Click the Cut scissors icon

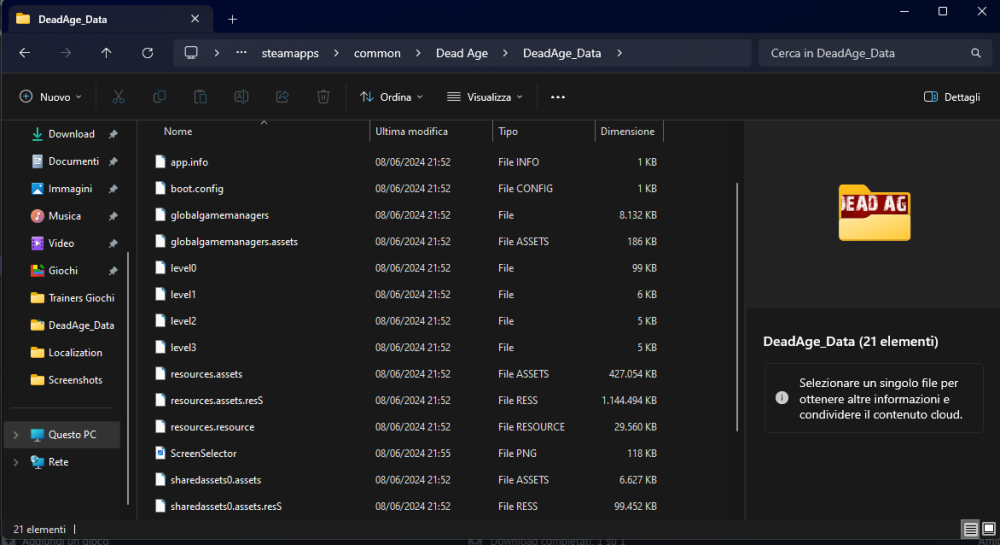point(119,97)
